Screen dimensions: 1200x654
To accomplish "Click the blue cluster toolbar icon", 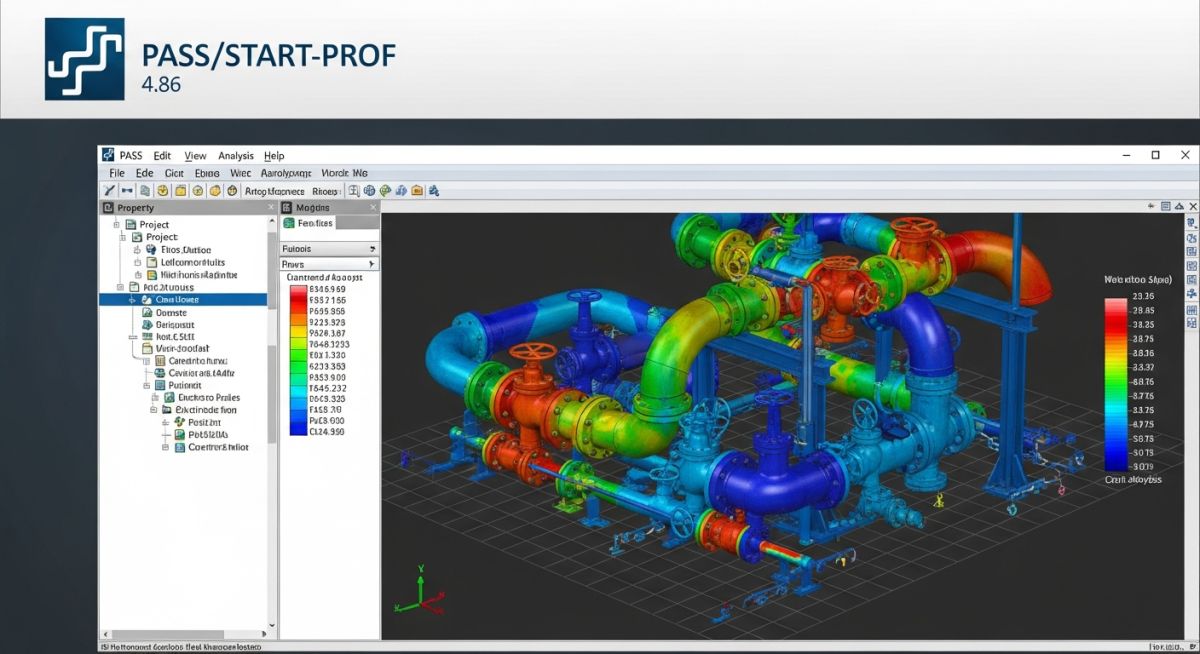I will coord(401,190).
